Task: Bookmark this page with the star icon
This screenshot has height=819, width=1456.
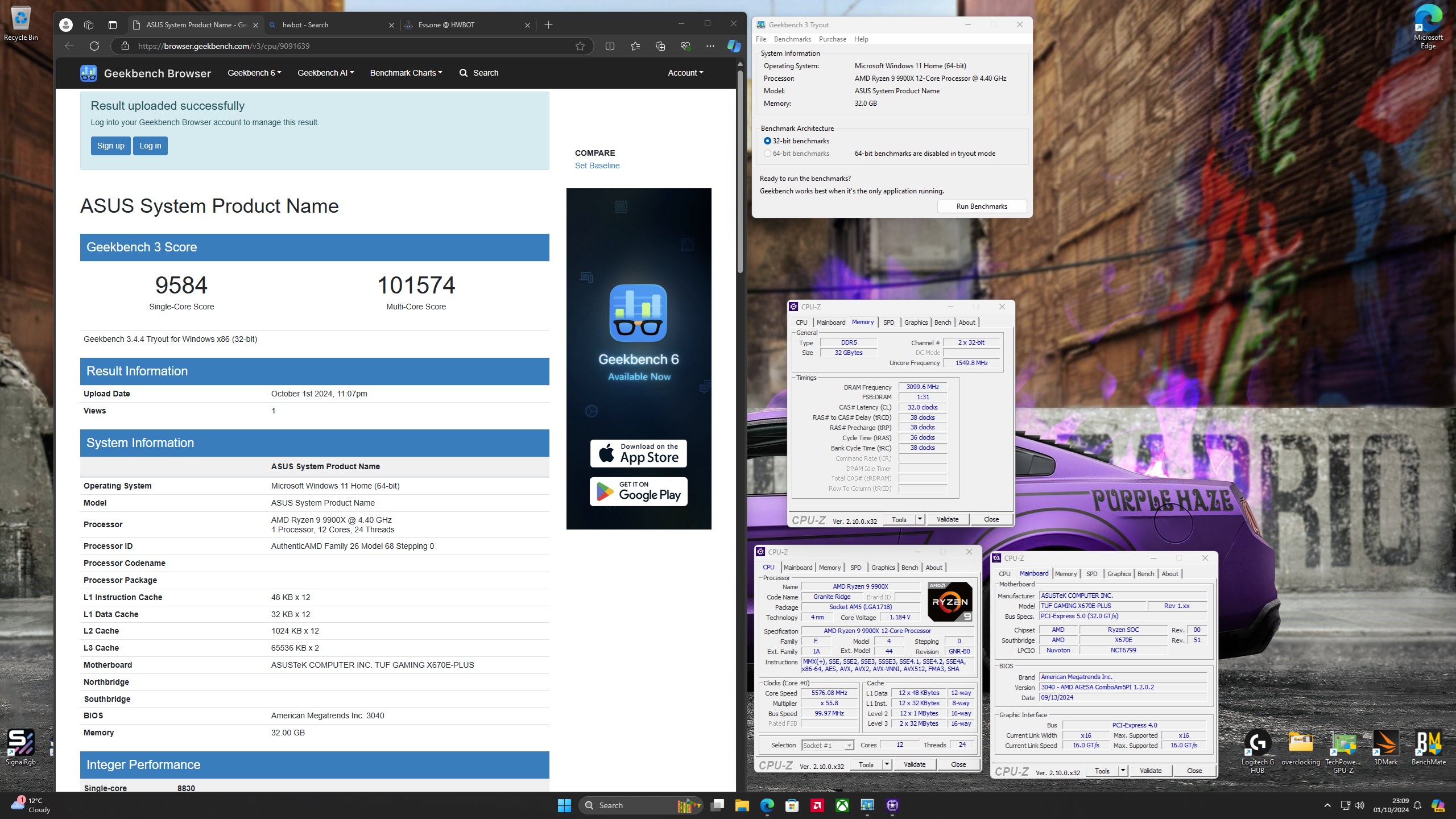Action: [x=580, y=46]
